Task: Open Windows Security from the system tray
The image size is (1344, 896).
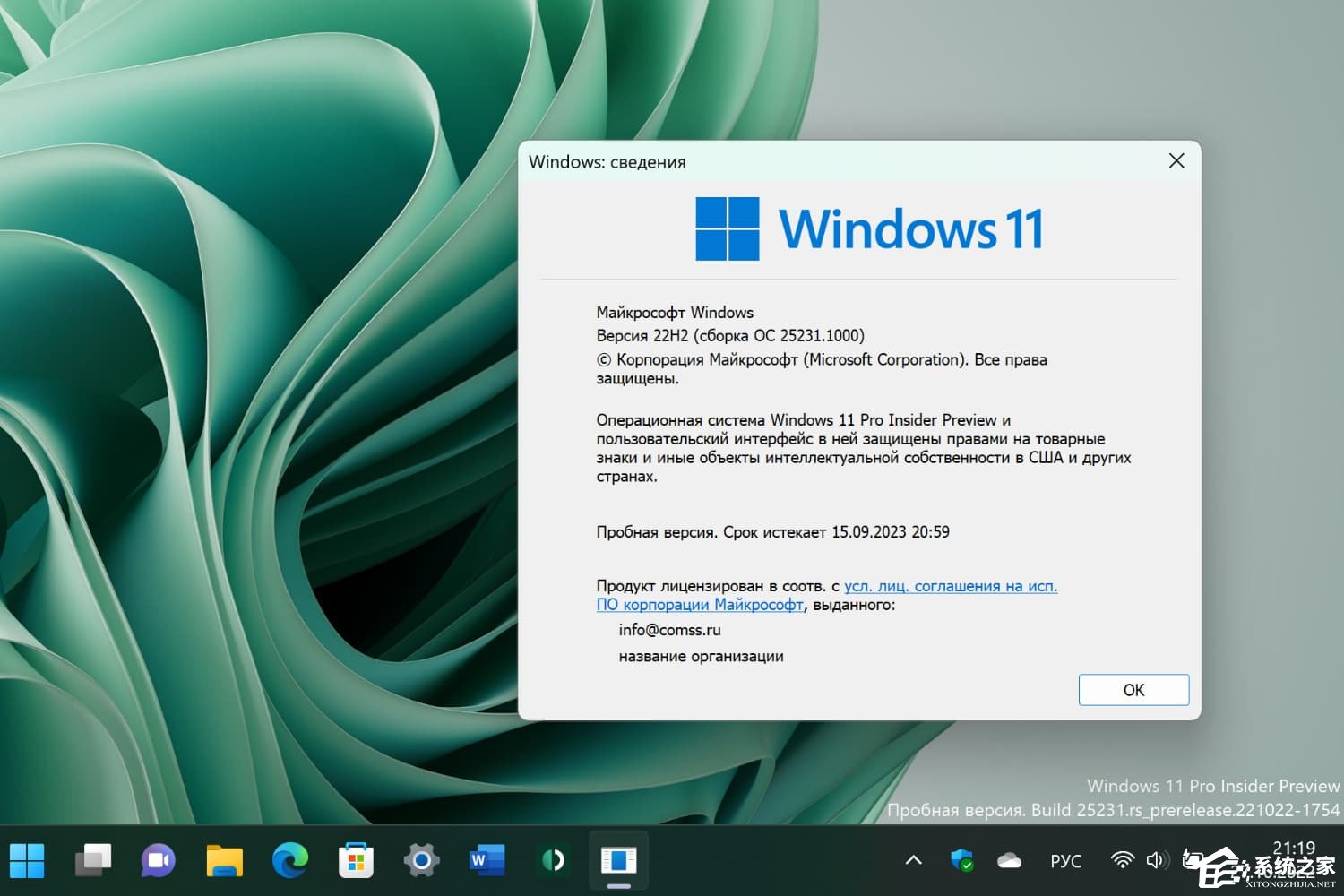Action: click(961, 859)
